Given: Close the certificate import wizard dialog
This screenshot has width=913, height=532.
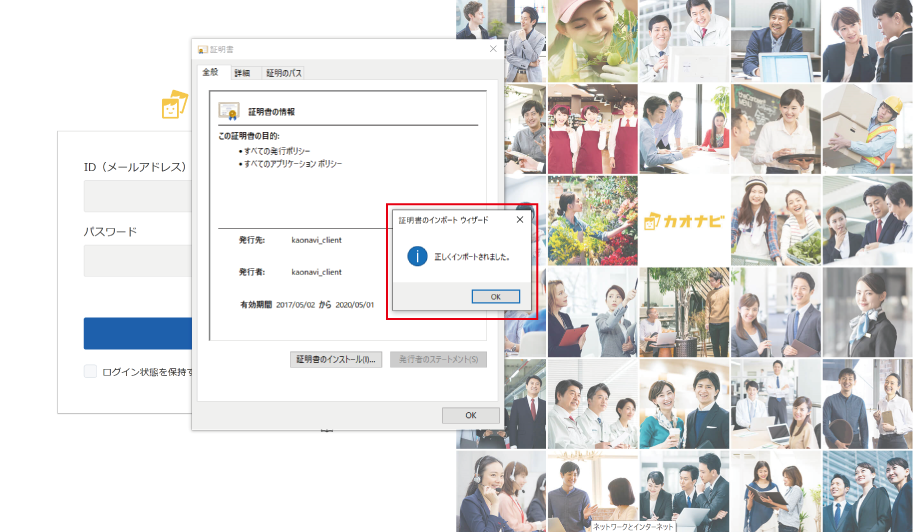Looking at the screenshot, I should pyautogui.click(x=519, y=219).
